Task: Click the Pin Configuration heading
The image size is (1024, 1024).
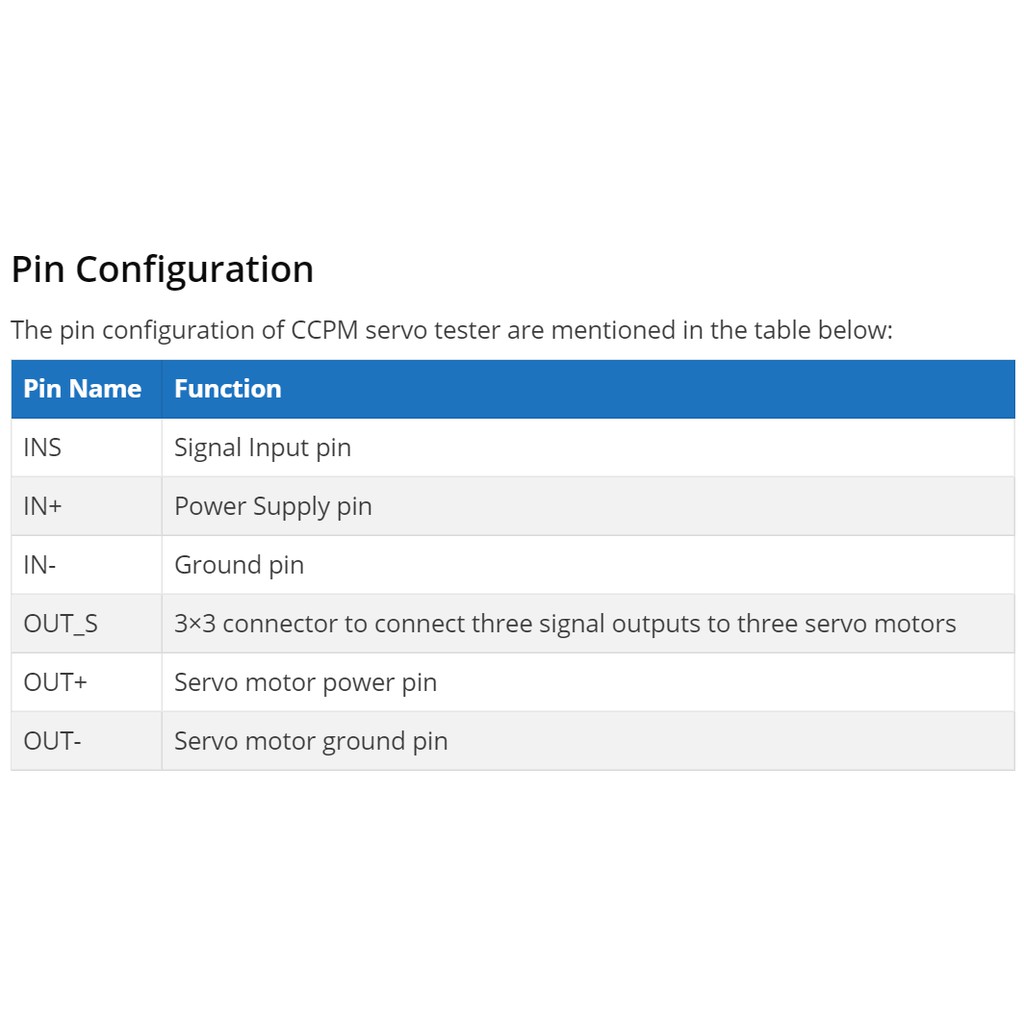Action: point(163,269)
